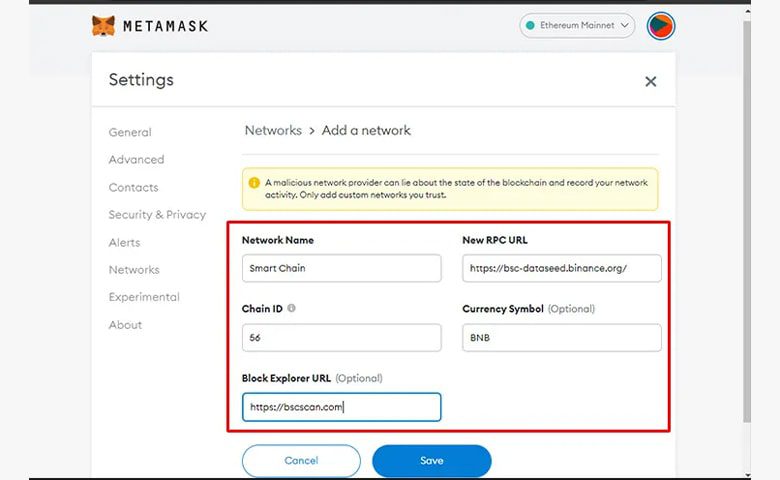
Task: Click the Cancel button
Action: click(x=301, y=461)
